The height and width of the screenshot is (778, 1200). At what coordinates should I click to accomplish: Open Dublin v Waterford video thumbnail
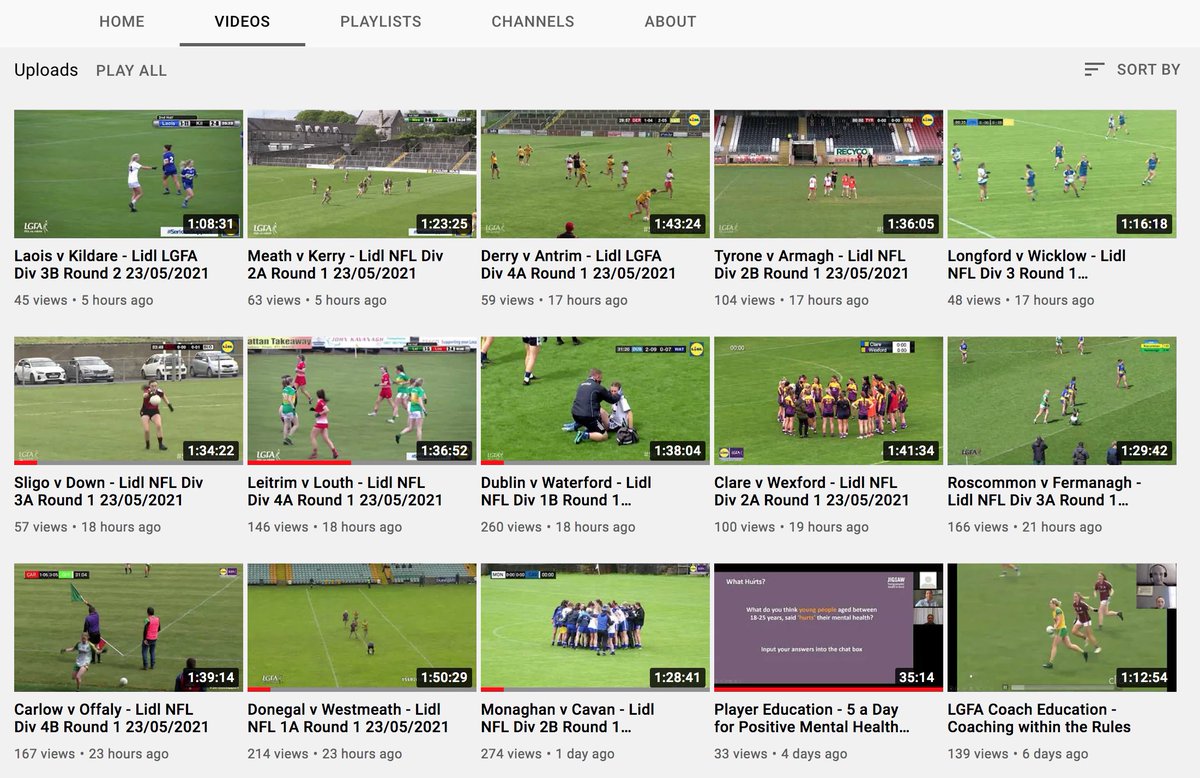coord(595,401)
